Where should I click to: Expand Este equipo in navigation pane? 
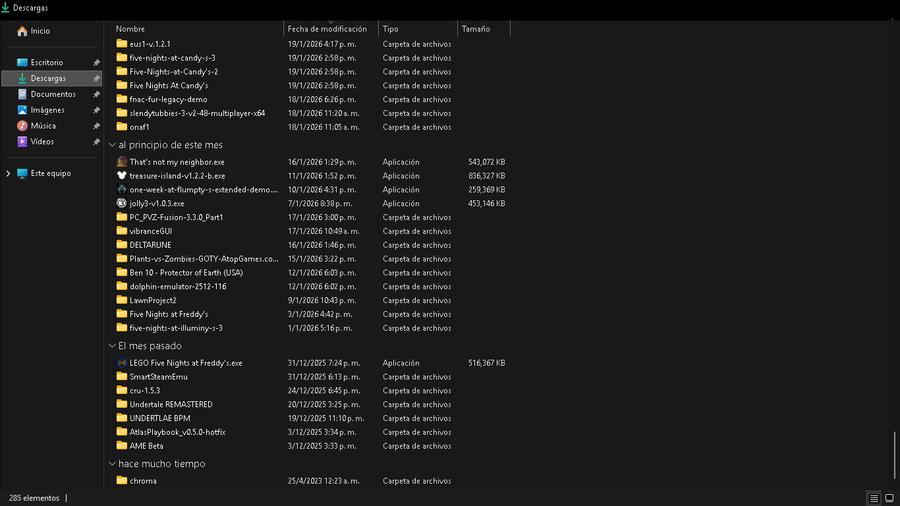8,173
